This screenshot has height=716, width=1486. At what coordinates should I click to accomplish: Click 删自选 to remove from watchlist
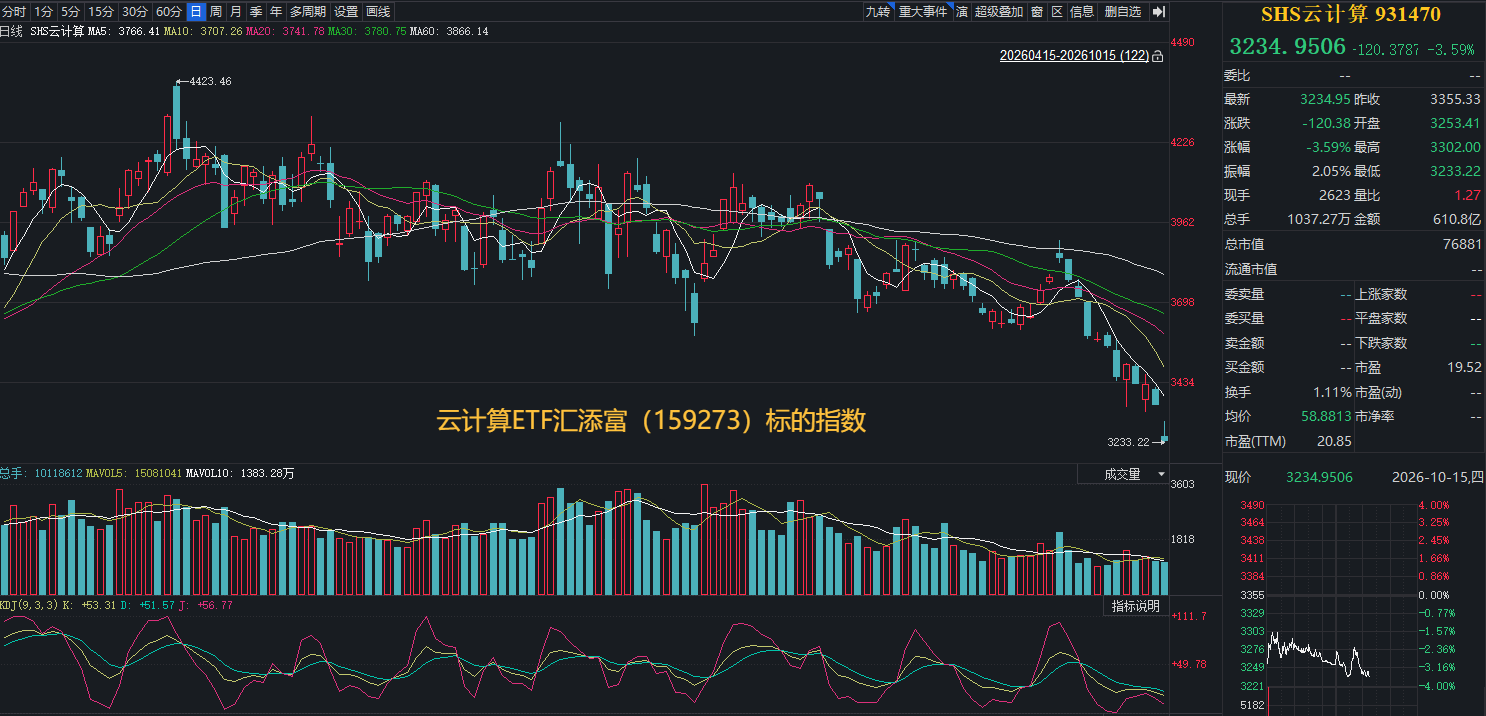(x=1123, y=12)
